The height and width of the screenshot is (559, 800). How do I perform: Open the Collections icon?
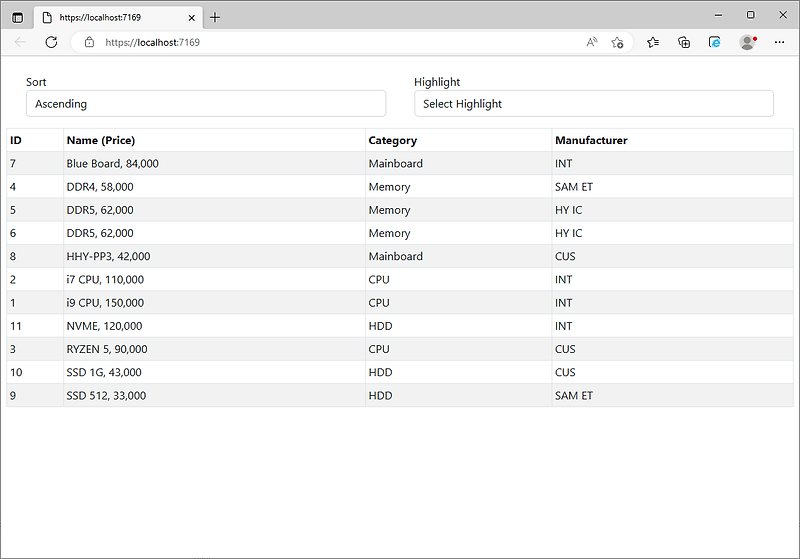click(x=684, y=42)
